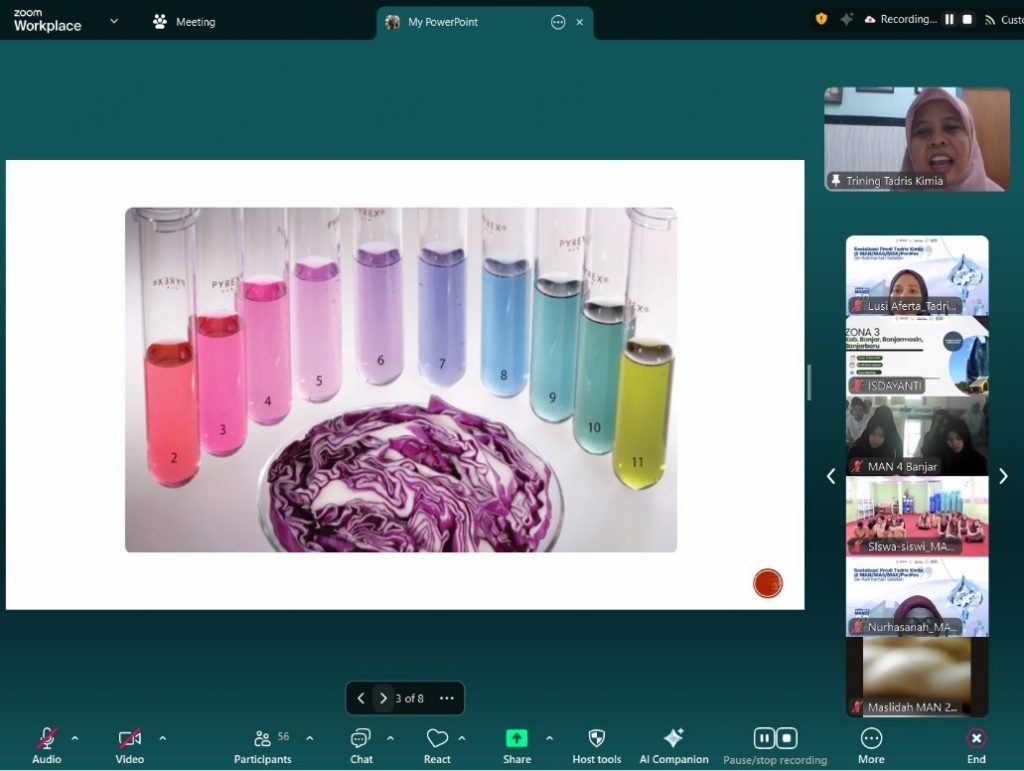Select ISDAYANTI video tile
The image size is (1024, 771).
click(917, 356)
